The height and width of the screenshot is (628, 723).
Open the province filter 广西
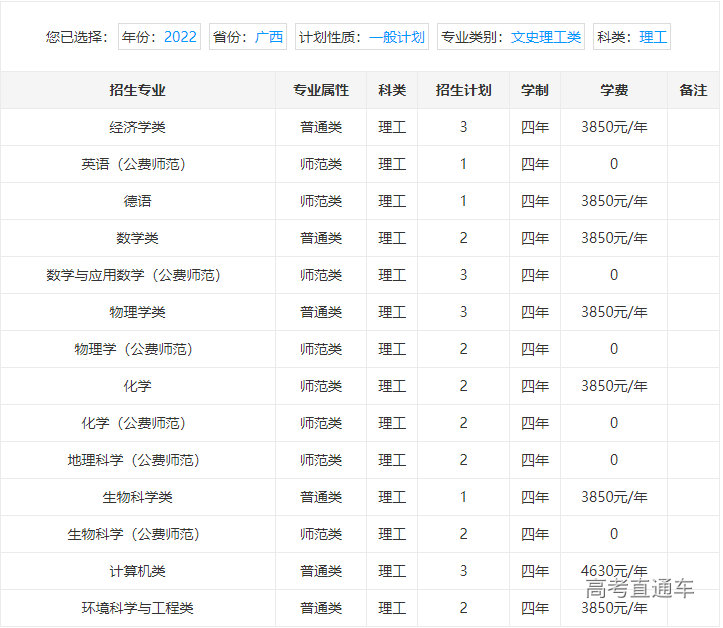268,37
